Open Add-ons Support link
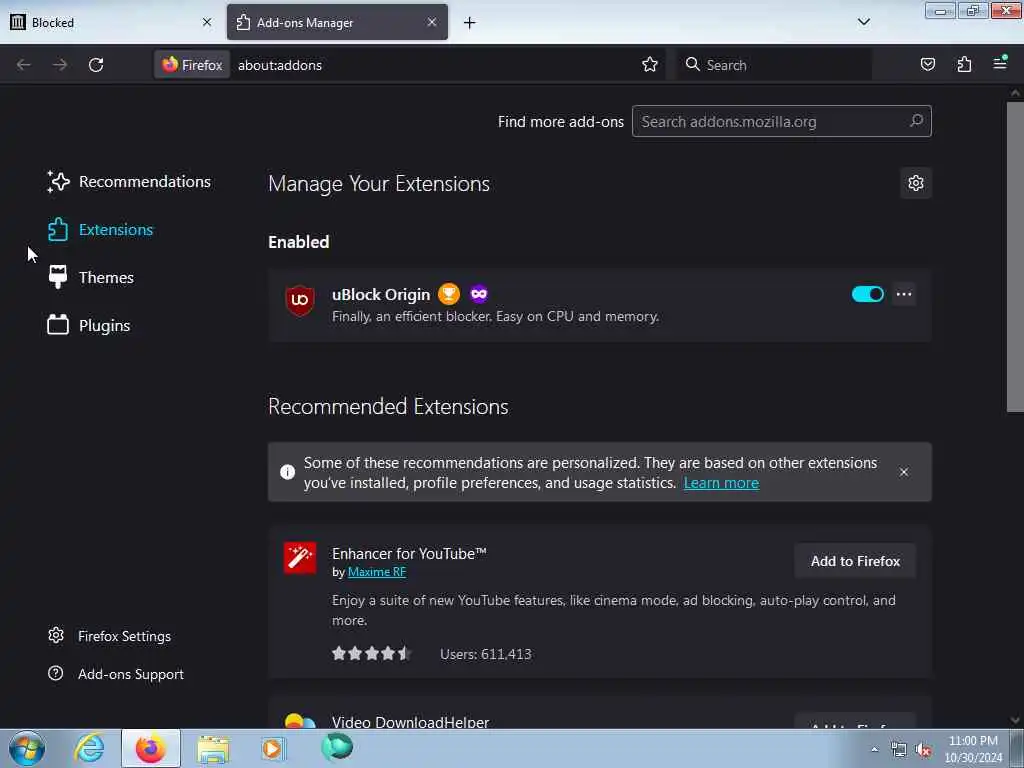This screenshot has height=768, width=1024. pos(116,674)
